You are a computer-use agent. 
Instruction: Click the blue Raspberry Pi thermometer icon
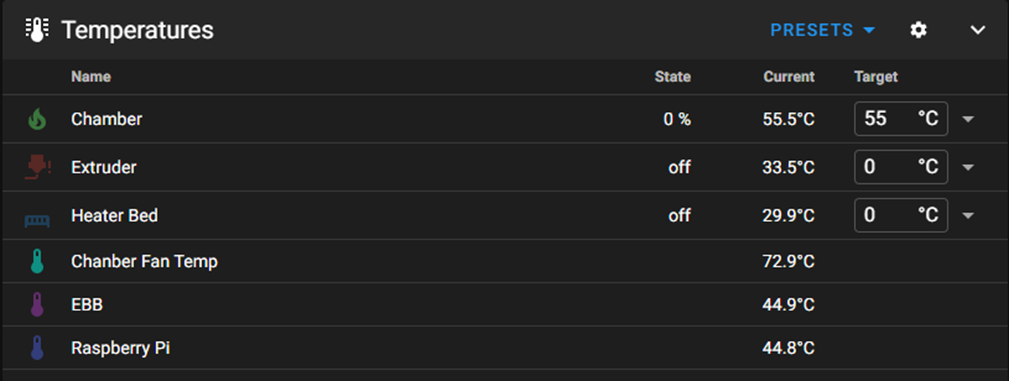[x=37, y=348]
